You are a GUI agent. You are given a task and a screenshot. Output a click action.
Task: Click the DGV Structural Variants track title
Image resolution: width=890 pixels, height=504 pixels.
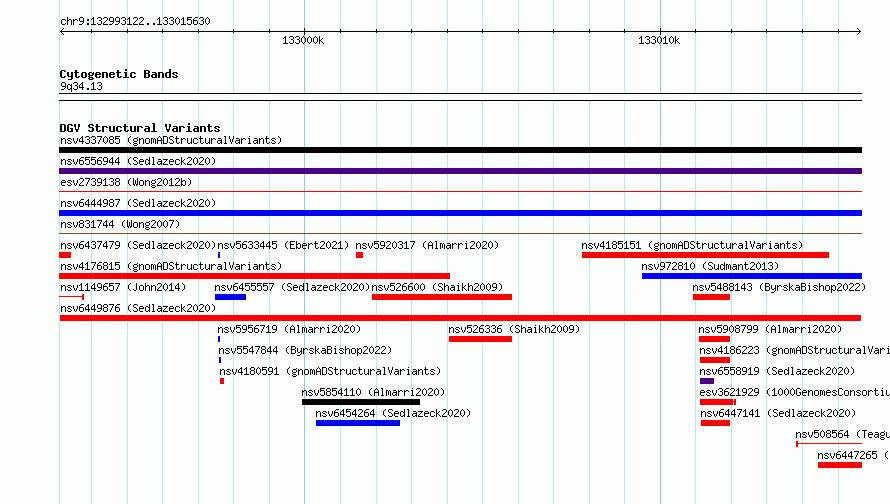click(x=140, y=128)
